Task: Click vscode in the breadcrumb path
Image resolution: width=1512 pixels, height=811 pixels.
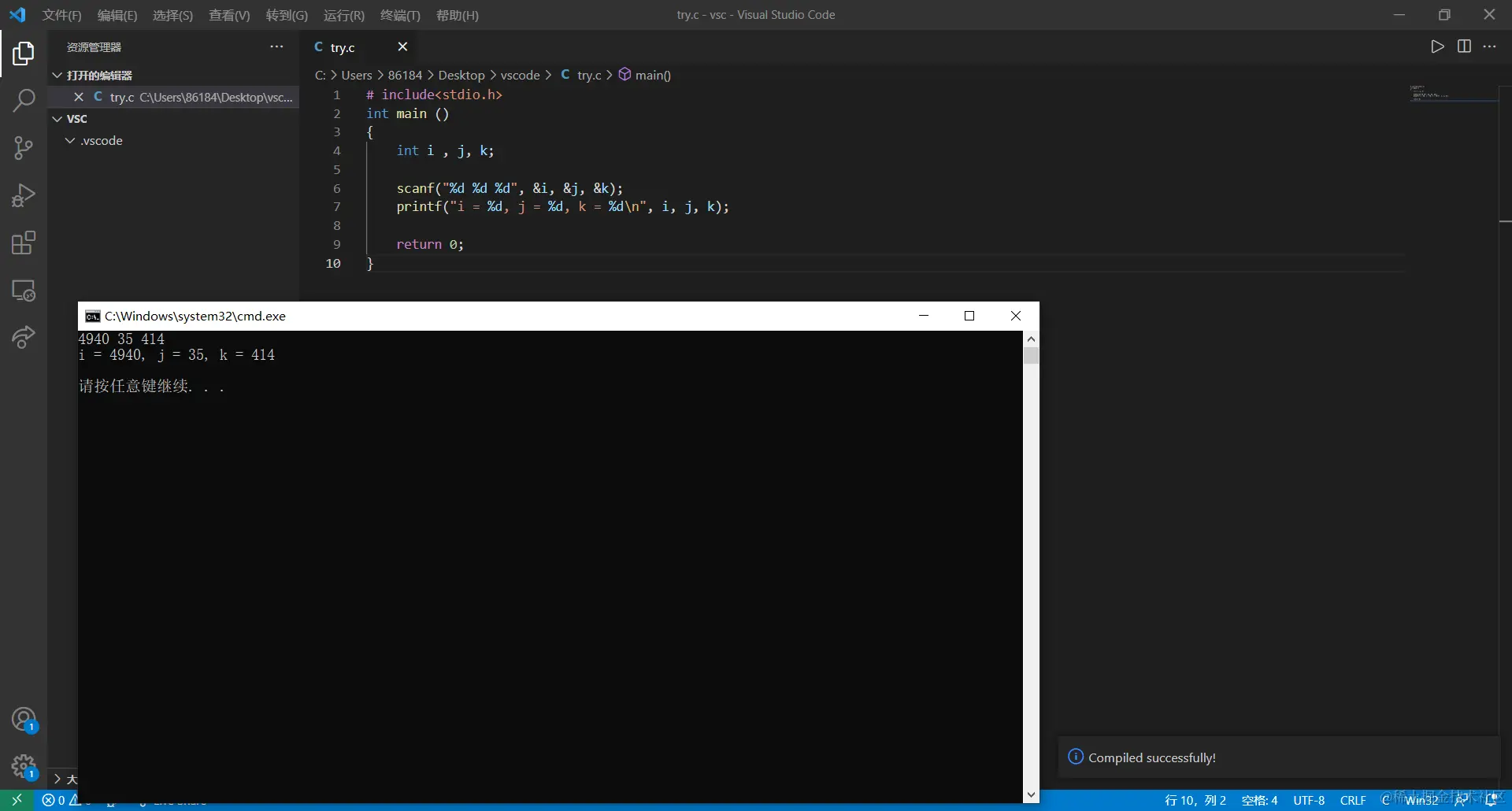Action: (521, 75)
